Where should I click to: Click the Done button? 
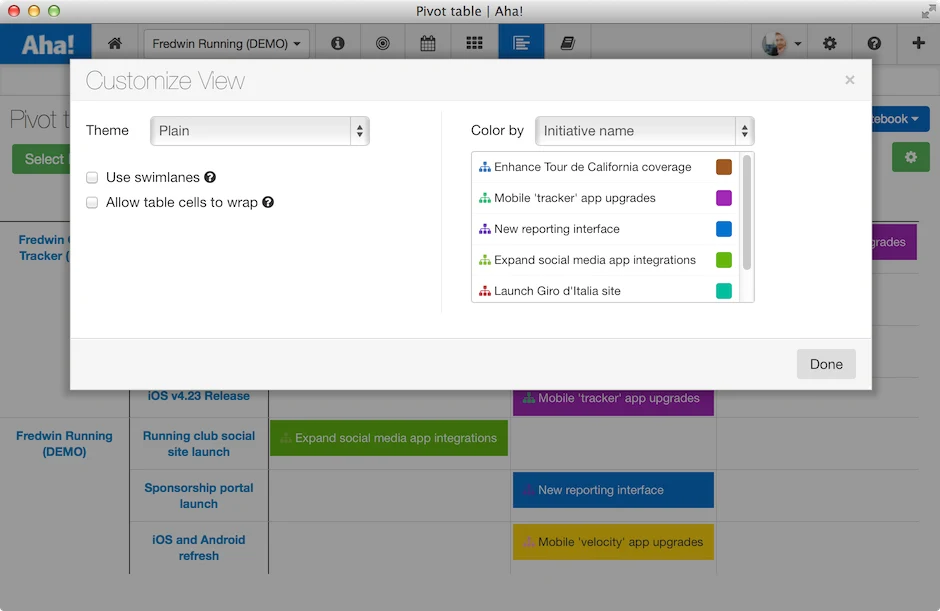pyautogui.click(x=826, y=364)
